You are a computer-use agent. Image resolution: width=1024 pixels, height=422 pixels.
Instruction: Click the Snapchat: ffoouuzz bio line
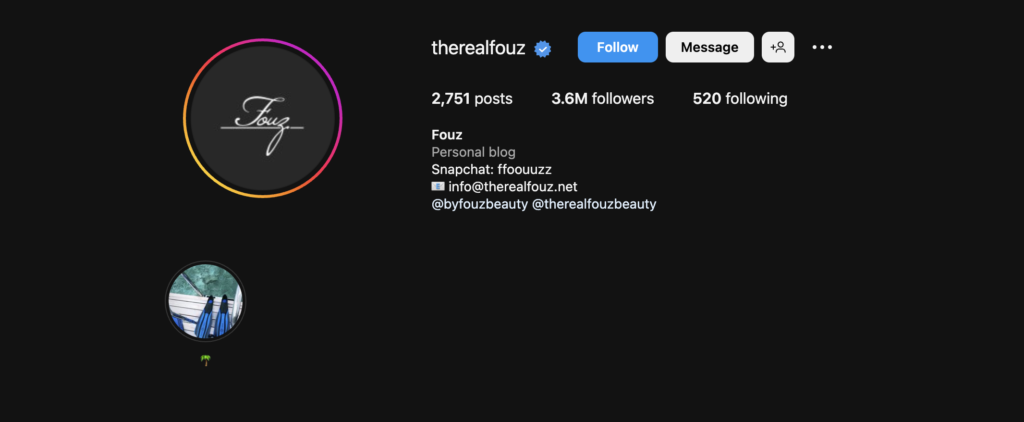click(x=492, y=170)
